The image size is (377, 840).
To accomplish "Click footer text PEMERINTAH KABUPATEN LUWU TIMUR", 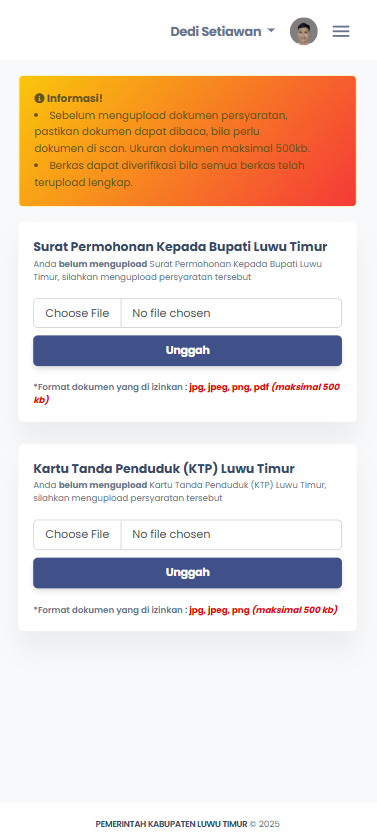I will (x=171, y=824).
